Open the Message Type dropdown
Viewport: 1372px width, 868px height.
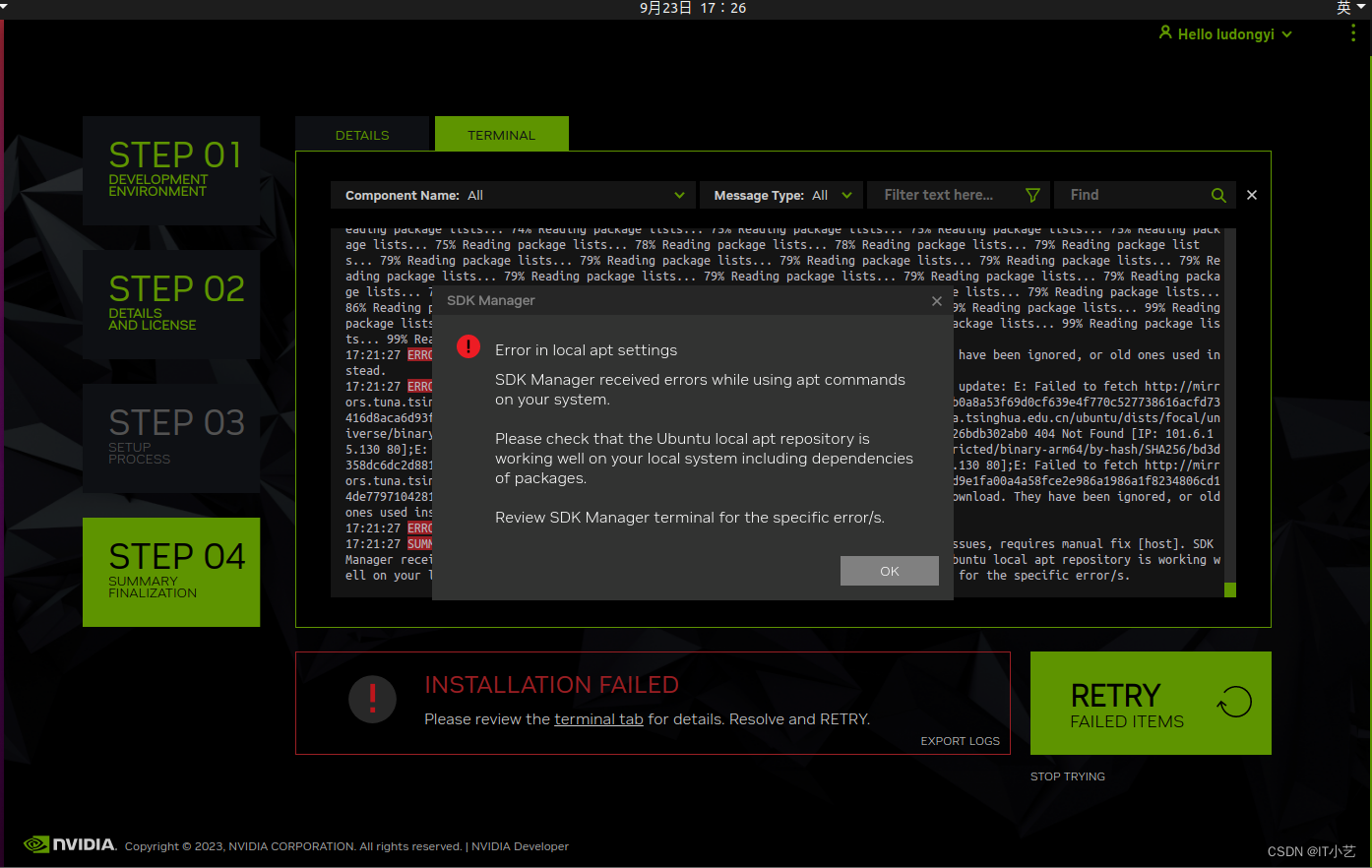point(781,195)
